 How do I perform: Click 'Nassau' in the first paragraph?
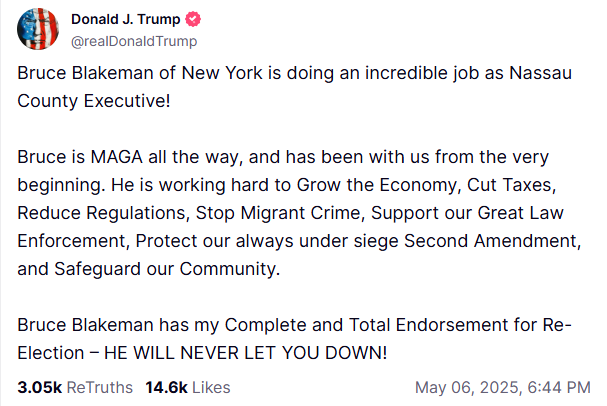(540, 73)
